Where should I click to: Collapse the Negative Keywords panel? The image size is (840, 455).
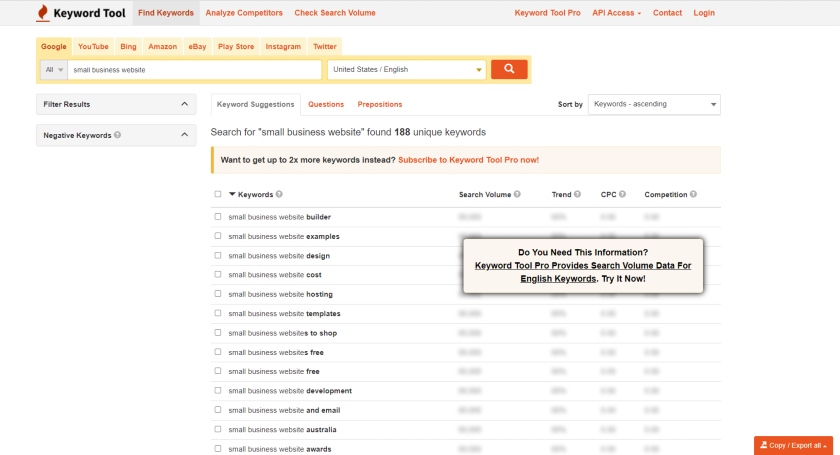click(x=116, y=135)
